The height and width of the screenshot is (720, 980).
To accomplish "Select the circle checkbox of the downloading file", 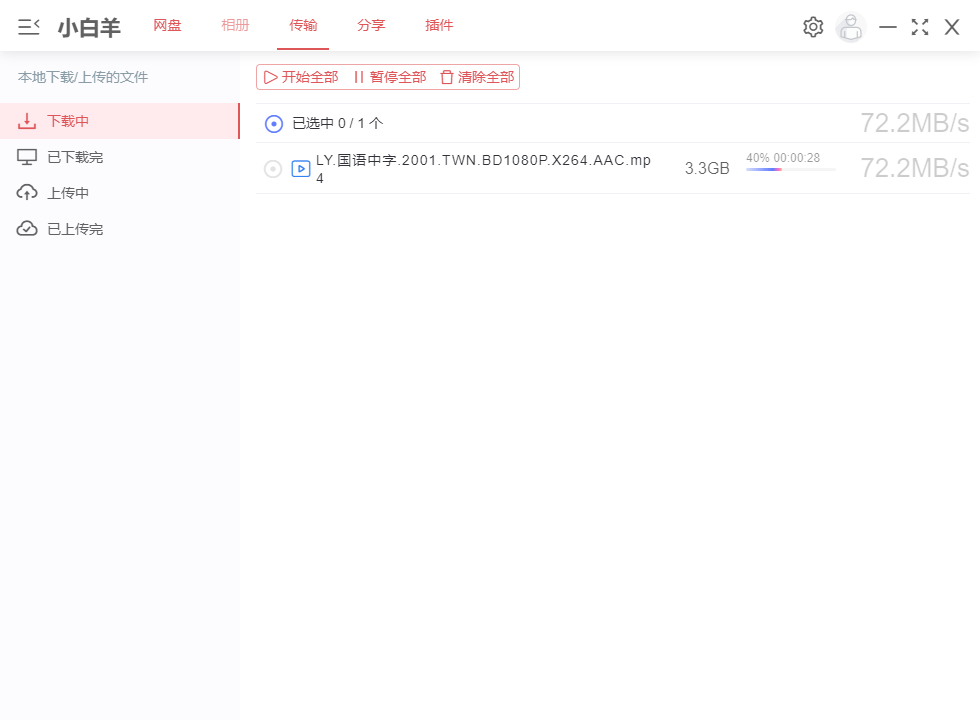I will (x=272, y=168).
